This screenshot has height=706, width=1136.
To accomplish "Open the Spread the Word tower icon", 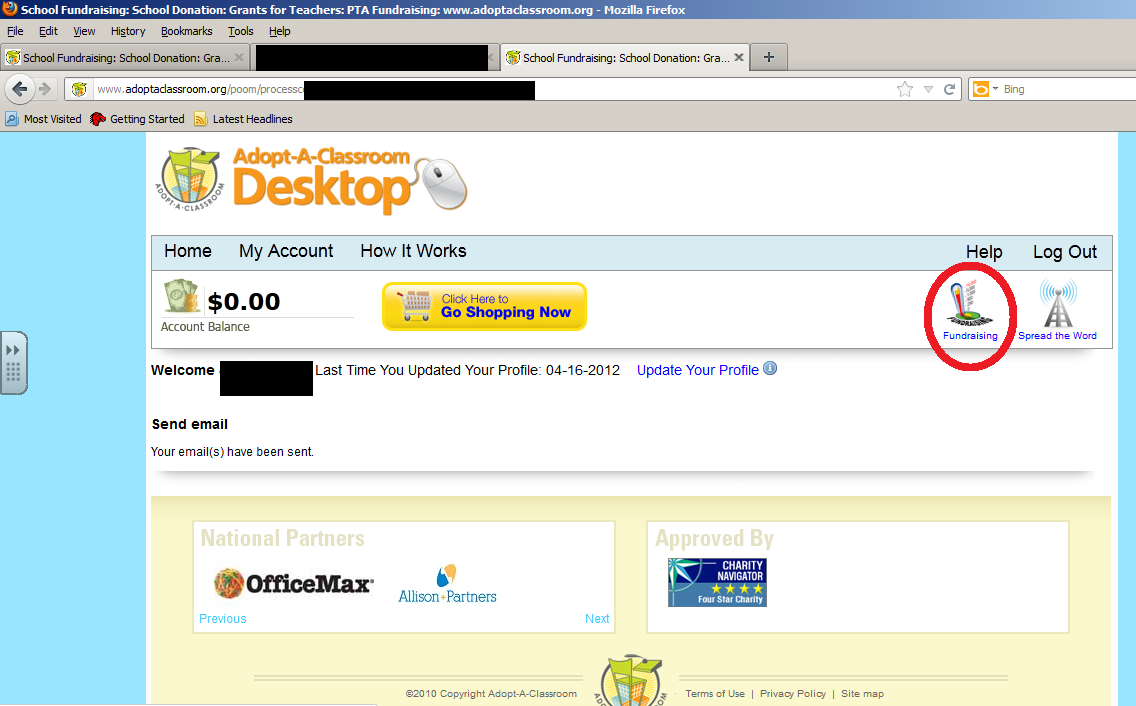I will [x=1058, y=303].
